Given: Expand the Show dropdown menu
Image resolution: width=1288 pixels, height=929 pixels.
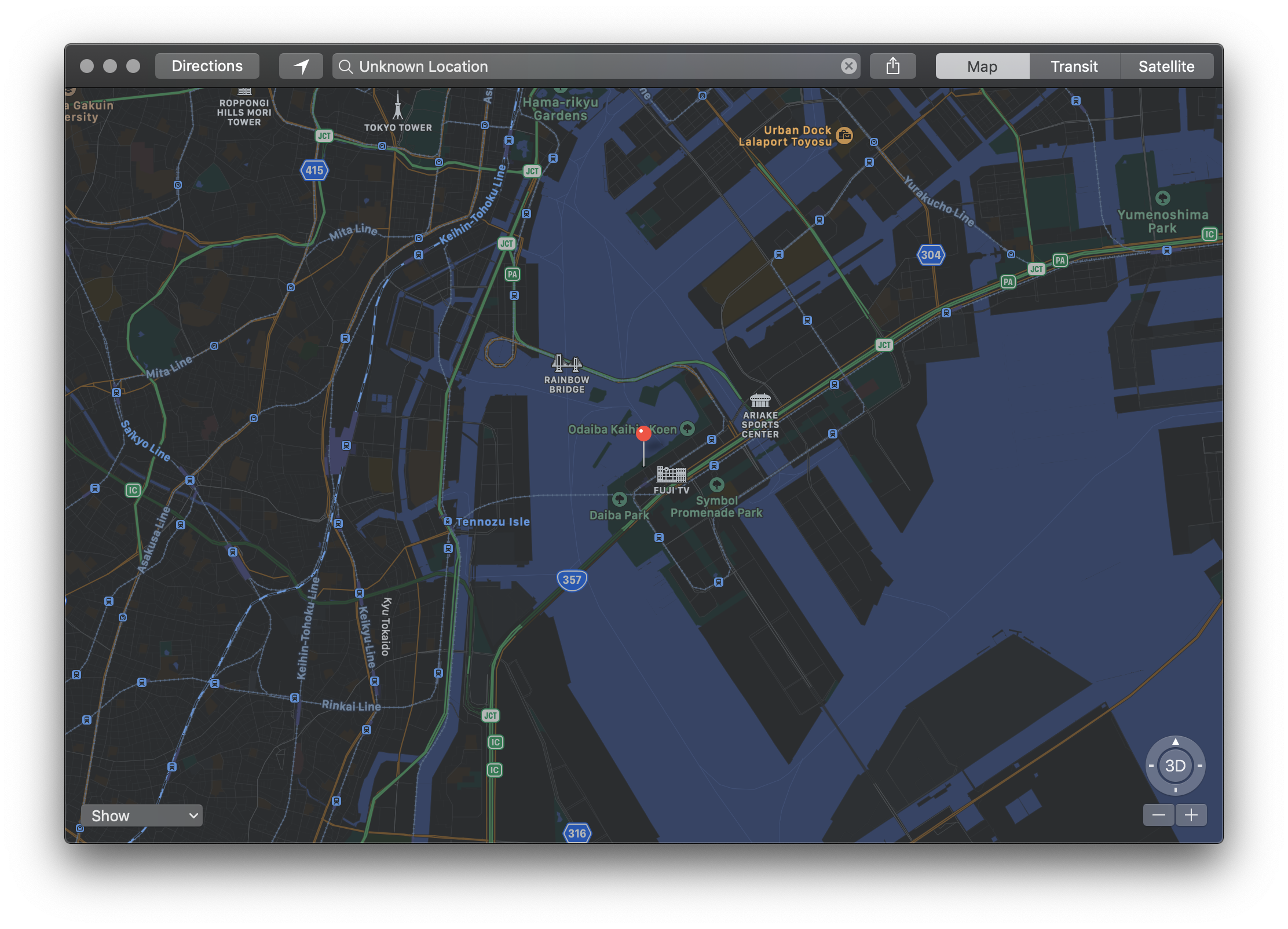Looking at the screenshot, I should pyautogui.click(x=142, y=815).
